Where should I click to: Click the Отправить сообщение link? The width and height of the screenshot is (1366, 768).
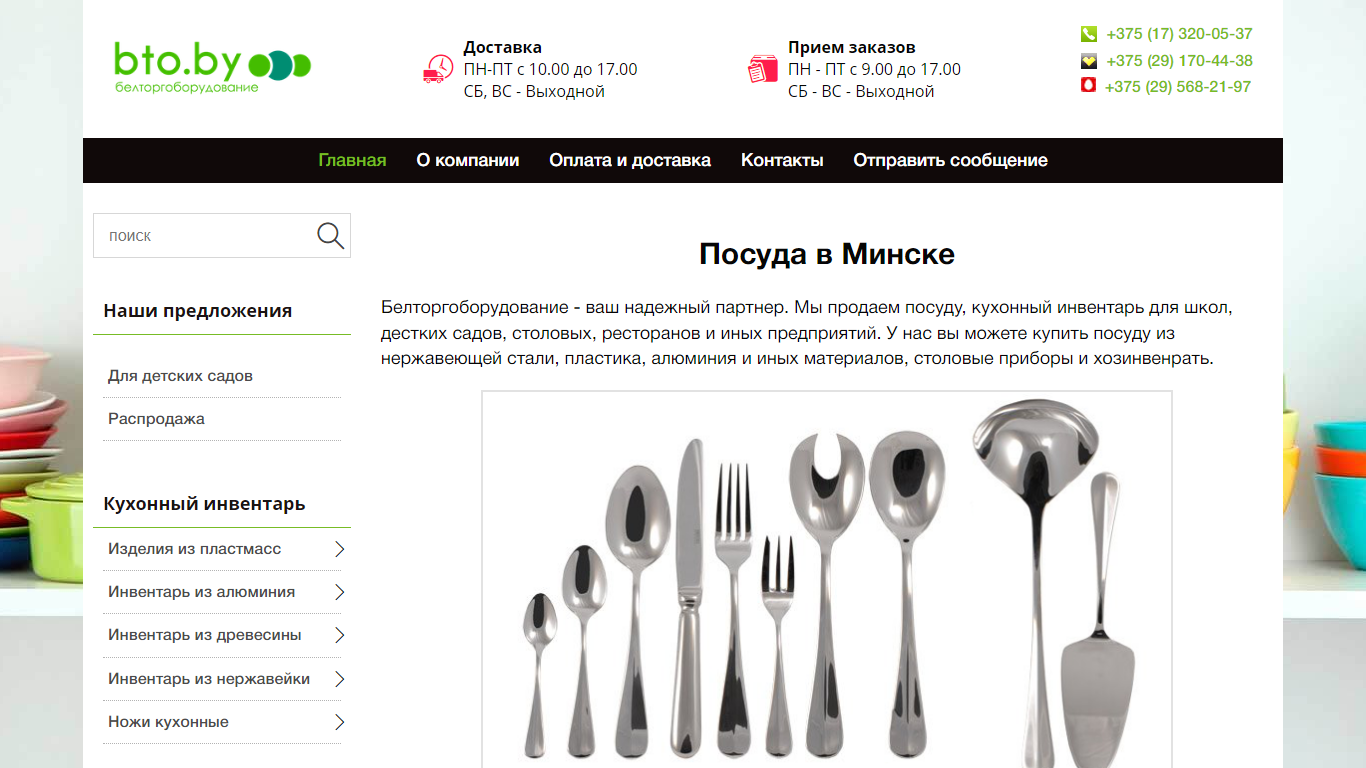[950, 160]
